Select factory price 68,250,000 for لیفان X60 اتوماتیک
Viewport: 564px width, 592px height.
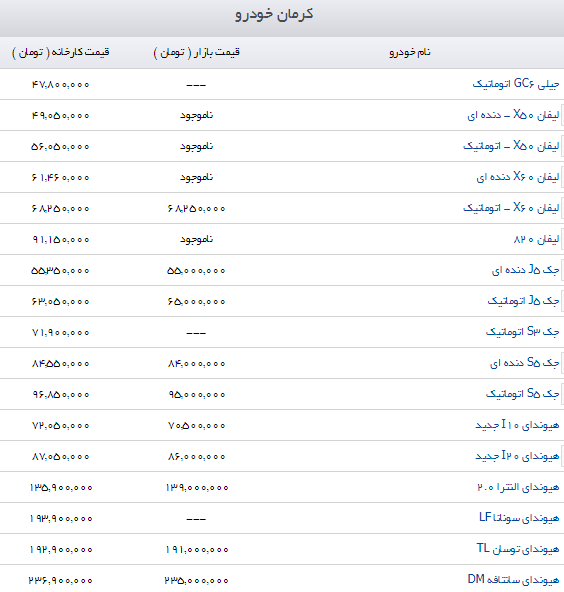(x=60, y=208)
